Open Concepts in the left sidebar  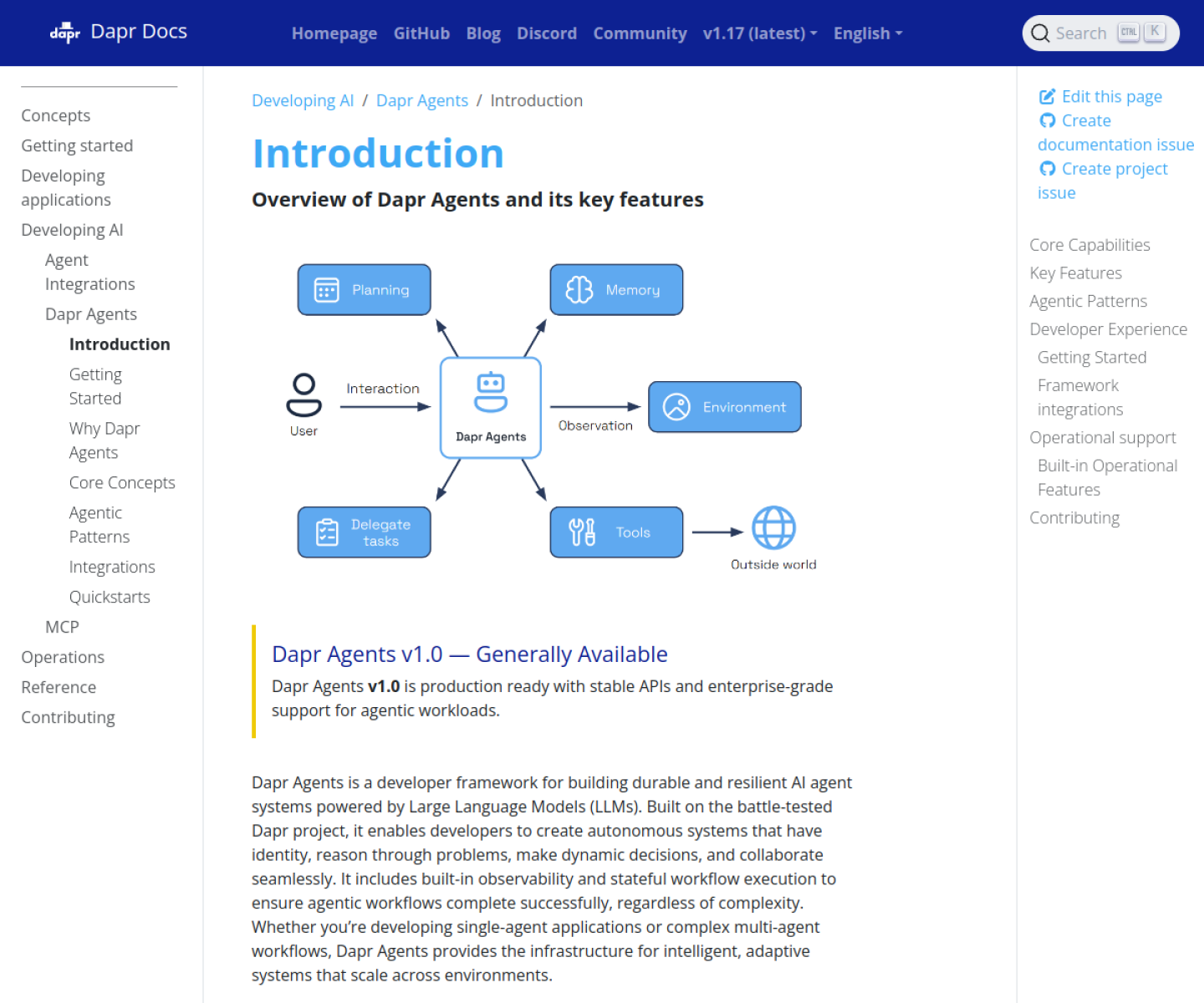[56, 115]
